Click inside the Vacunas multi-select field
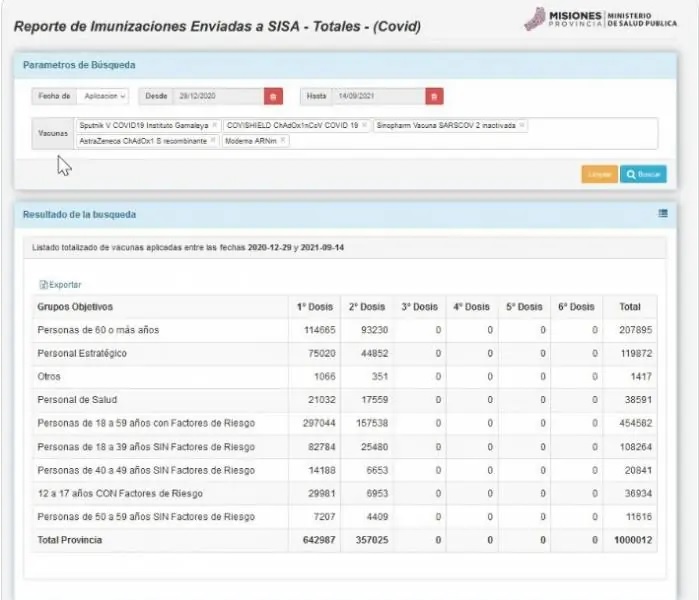The image size is (699, 600). [x=366, y=133]
